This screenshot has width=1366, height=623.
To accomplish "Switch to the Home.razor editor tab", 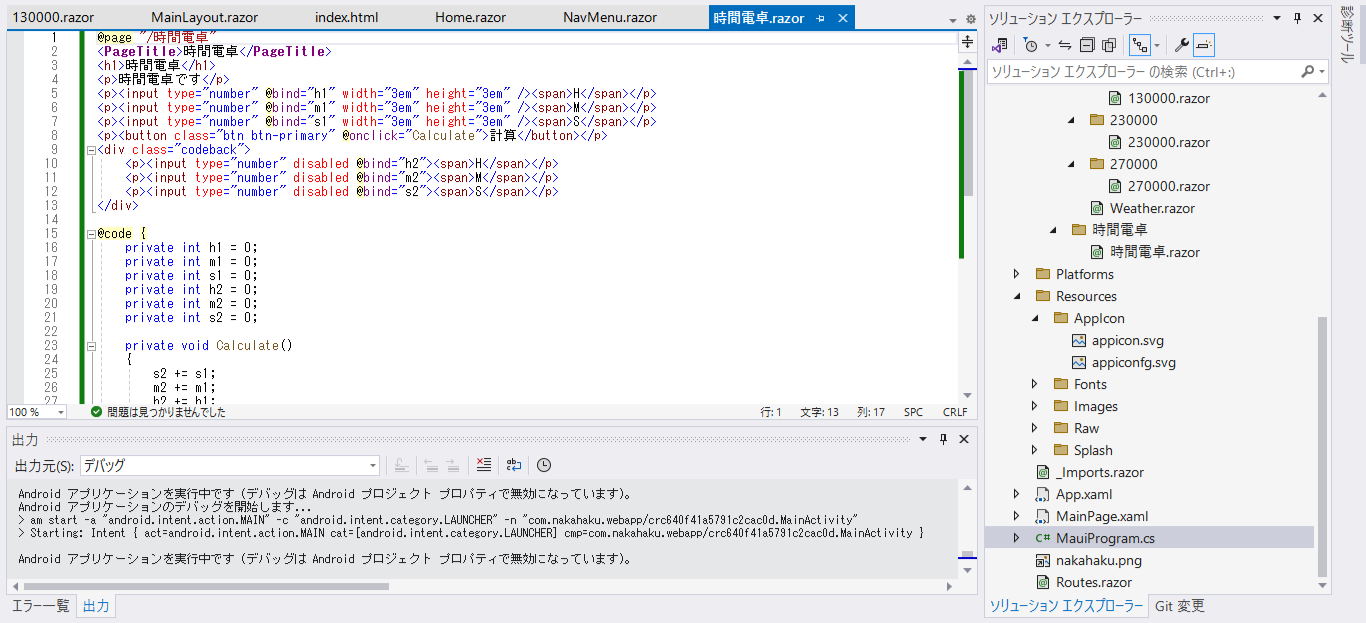I will [x=470, y=18].
